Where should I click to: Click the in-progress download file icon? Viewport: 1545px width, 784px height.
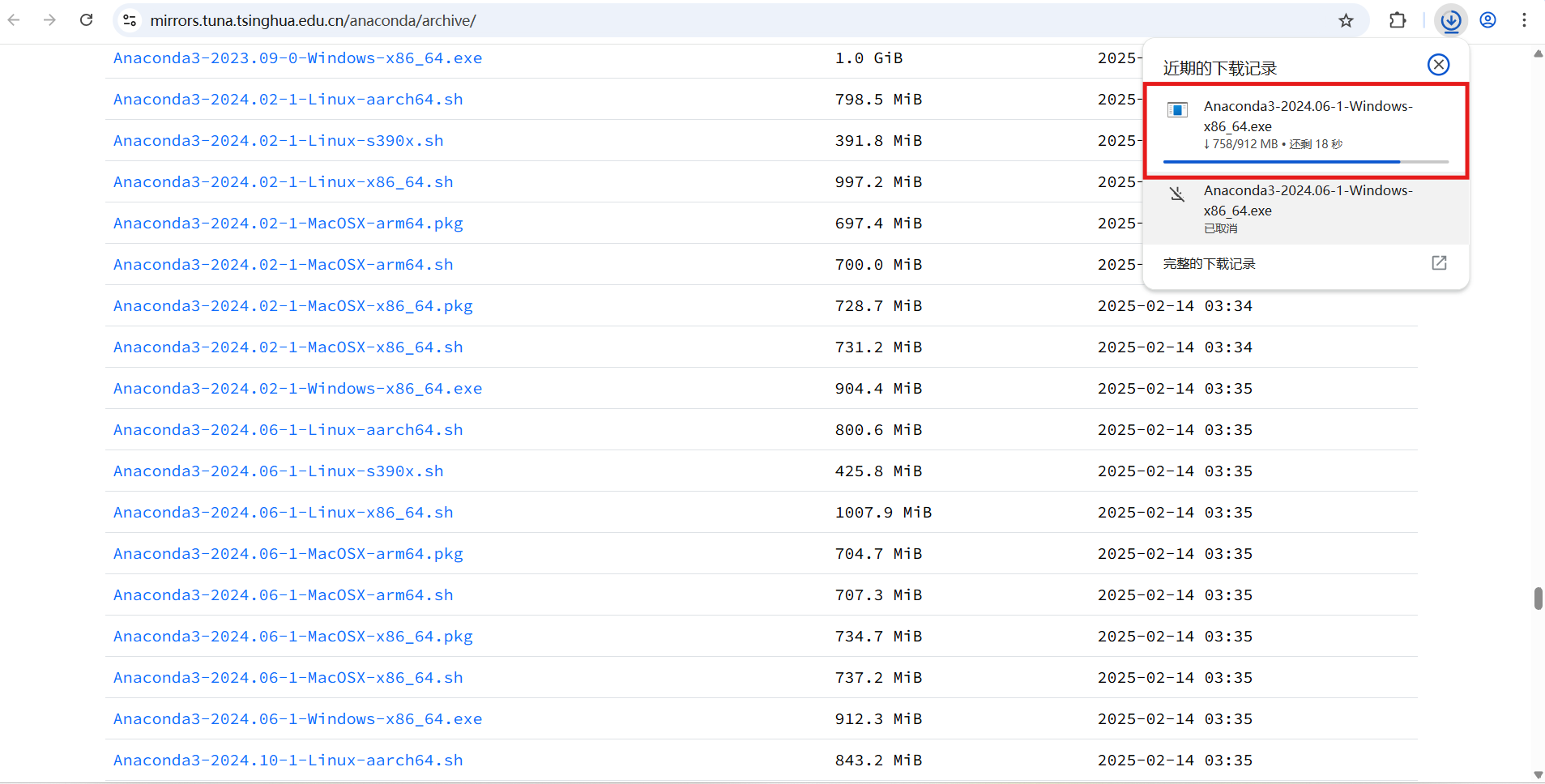1177,109
